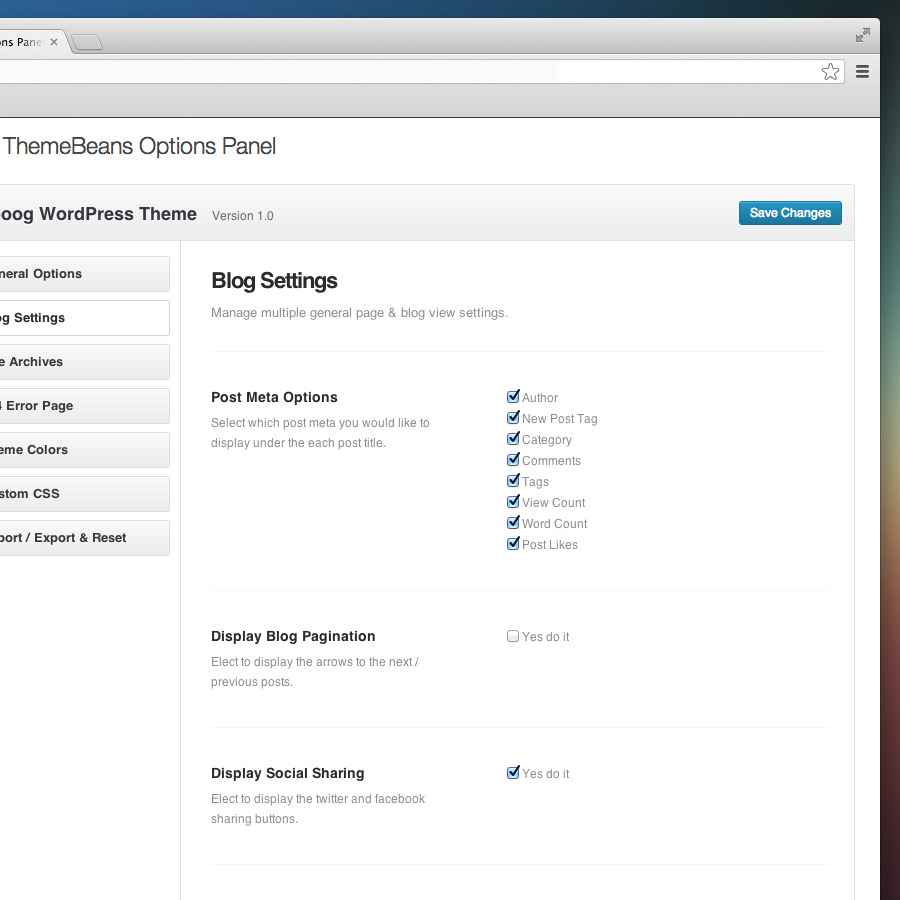This screenshot has height=900, width=900.
Task: Toggle the New Post Tag checkbox
Action: coord(513,418)
